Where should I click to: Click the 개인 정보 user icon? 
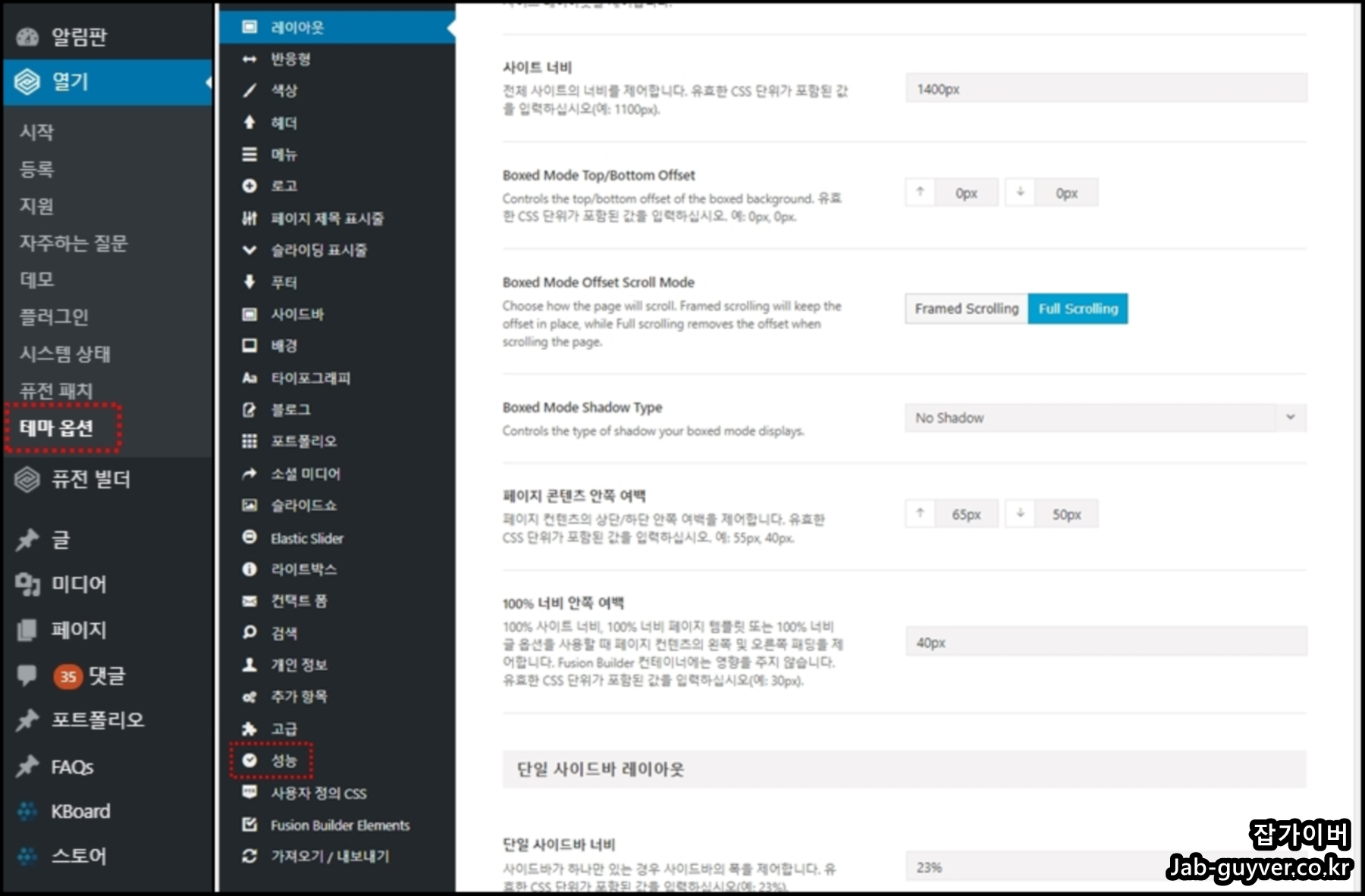pos(249,665)
